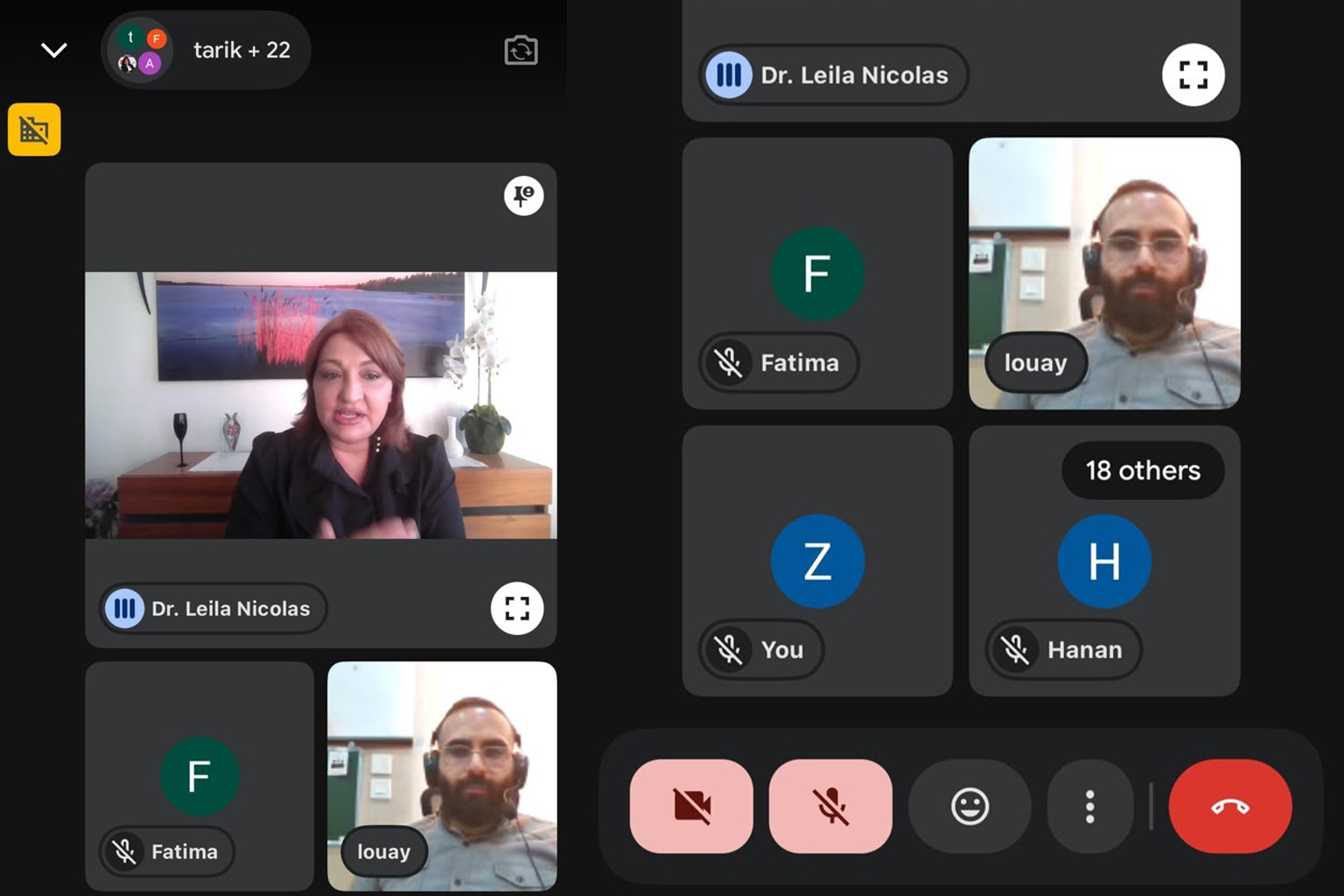
Task: Select louay's video tile at the bottom left
Action: coord(442,776)
